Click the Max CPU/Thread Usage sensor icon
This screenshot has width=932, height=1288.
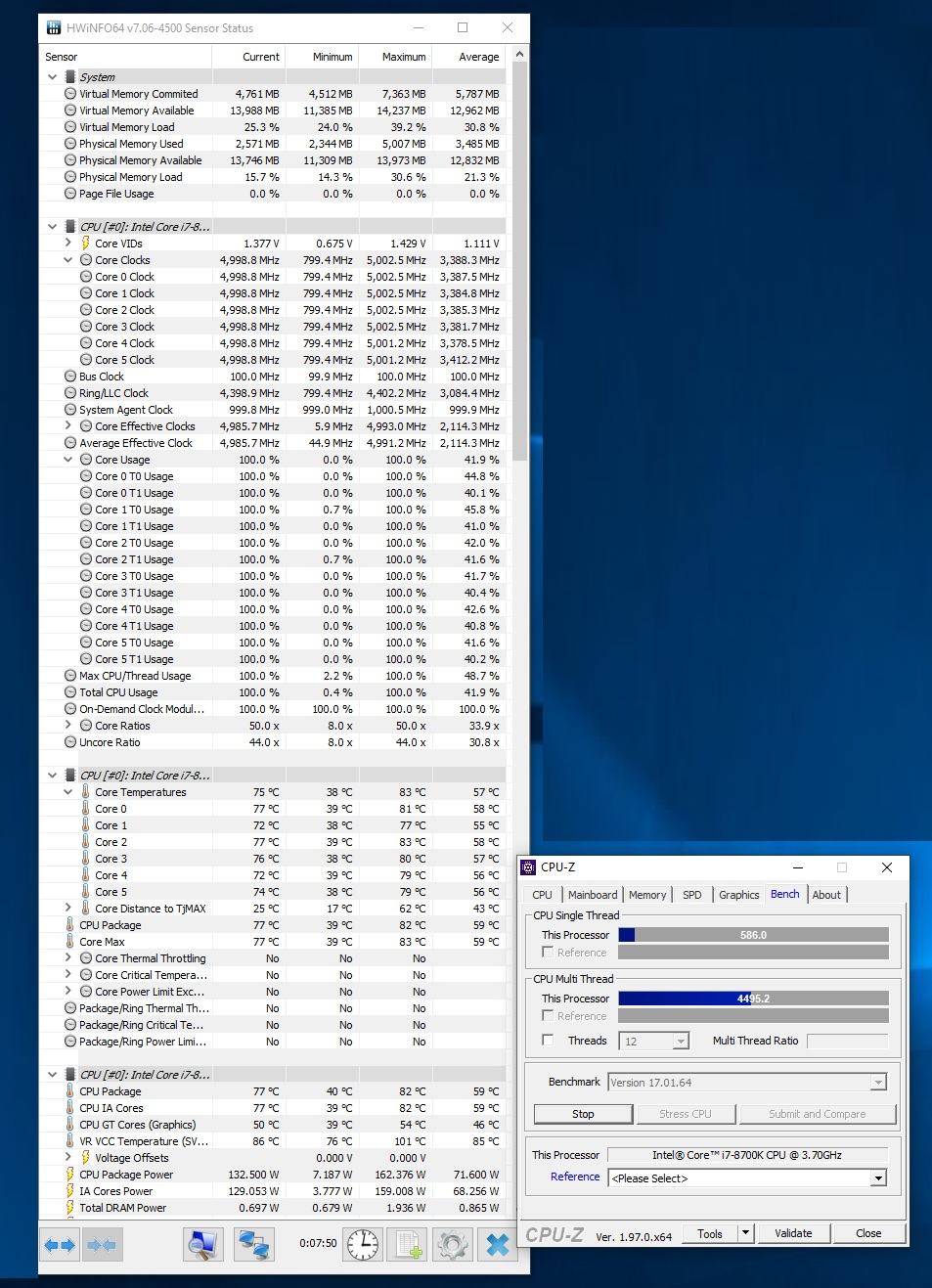click(x=69, y=676)
